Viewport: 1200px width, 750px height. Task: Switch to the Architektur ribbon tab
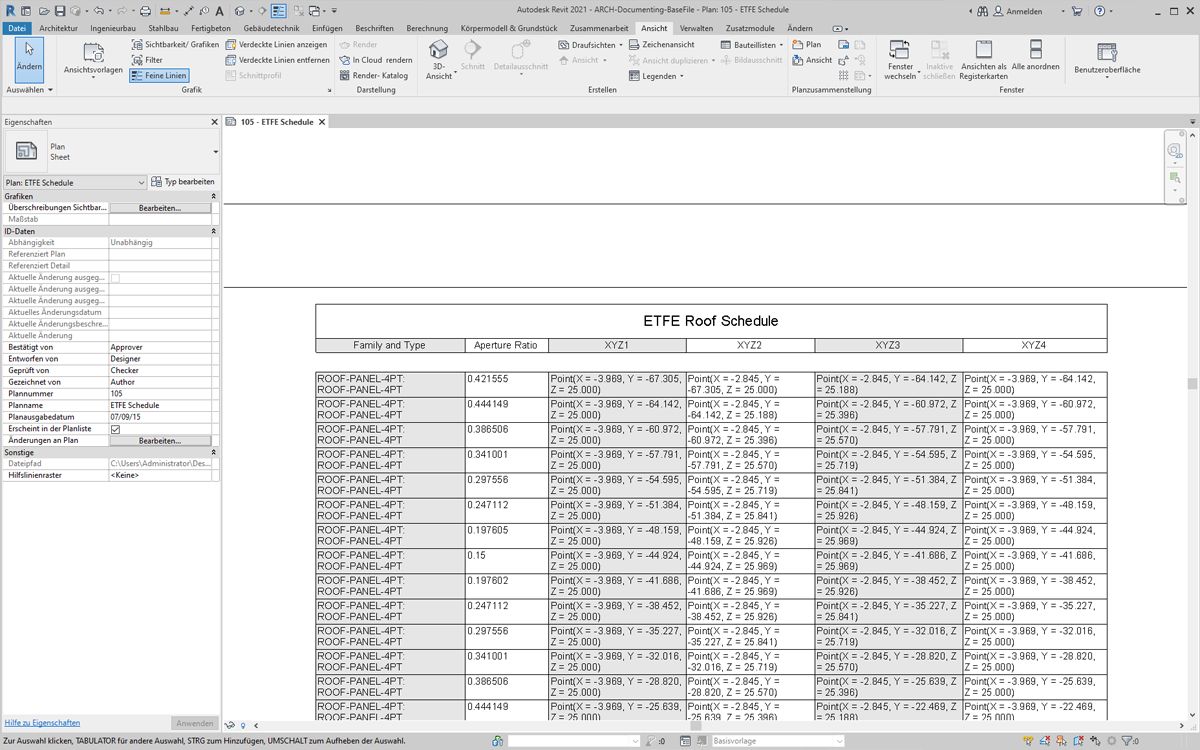click(x=58, y=28)
